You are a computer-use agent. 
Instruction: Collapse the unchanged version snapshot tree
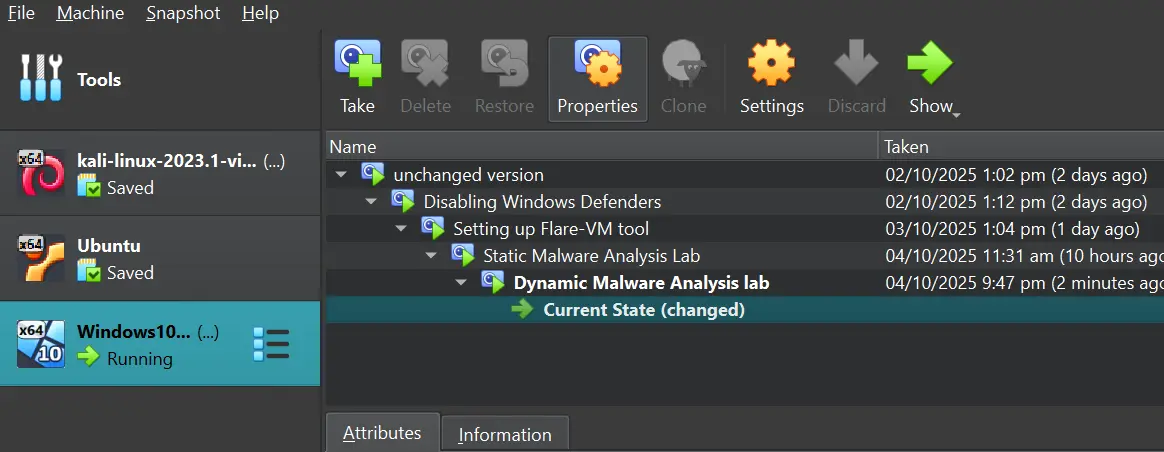(x=342, y=175)
